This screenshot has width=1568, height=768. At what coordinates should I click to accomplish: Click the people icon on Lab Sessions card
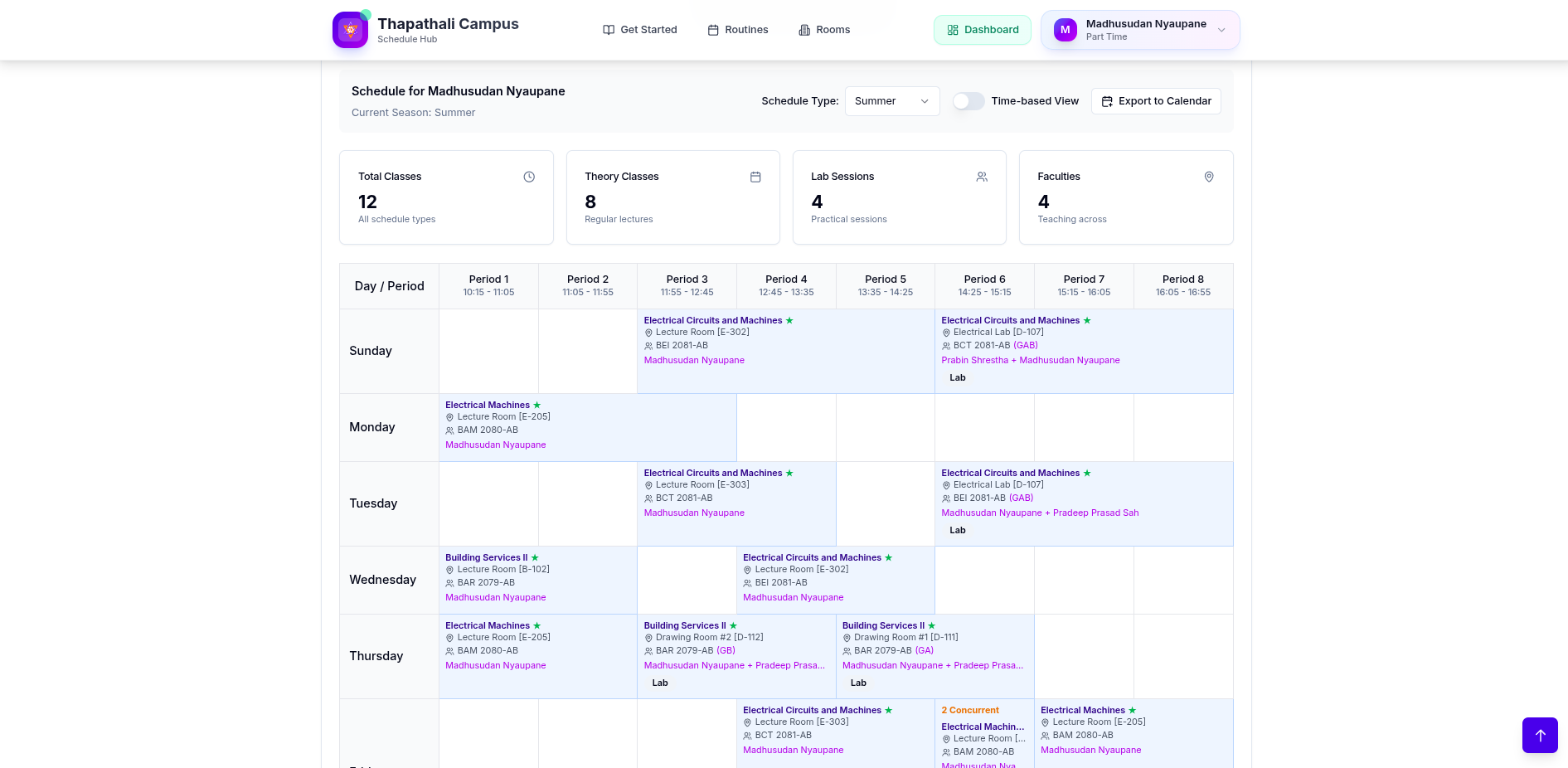pos(982,177)
